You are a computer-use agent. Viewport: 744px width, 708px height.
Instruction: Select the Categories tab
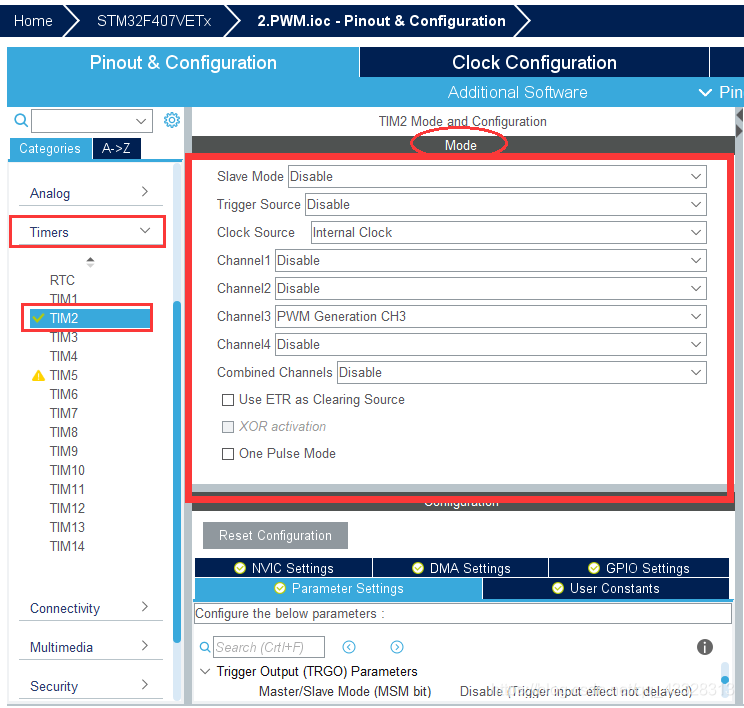[50, 149]
